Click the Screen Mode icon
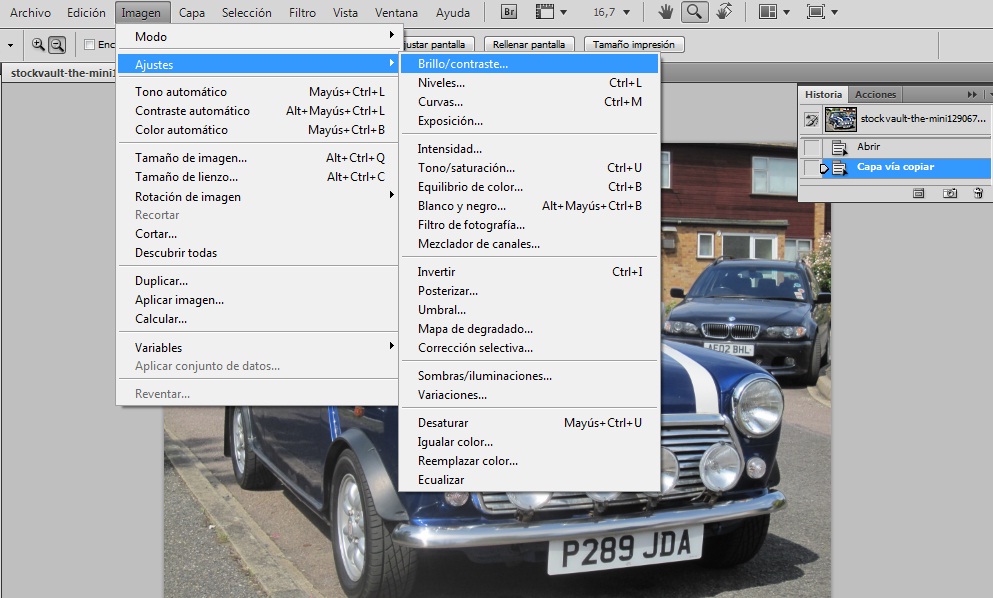Screen dimensions: 993x598 coord(816,12)
